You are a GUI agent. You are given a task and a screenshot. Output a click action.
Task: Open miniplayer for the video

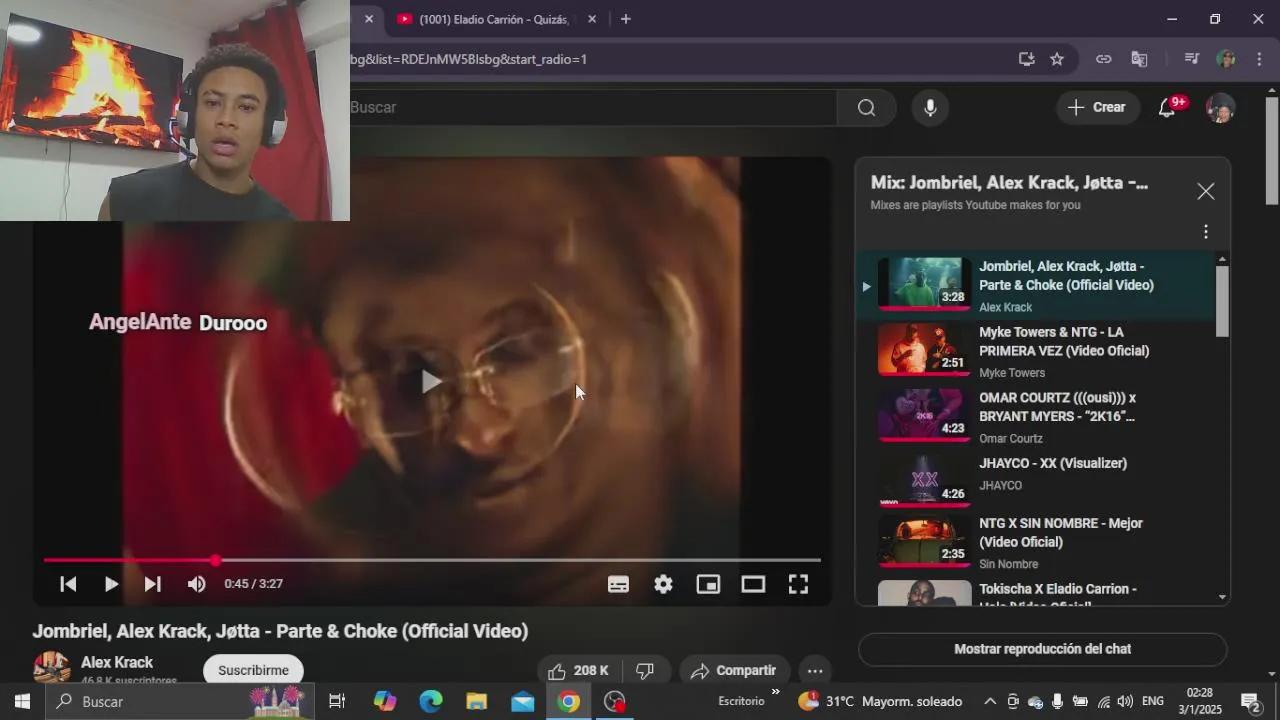[x=708, y=584]
